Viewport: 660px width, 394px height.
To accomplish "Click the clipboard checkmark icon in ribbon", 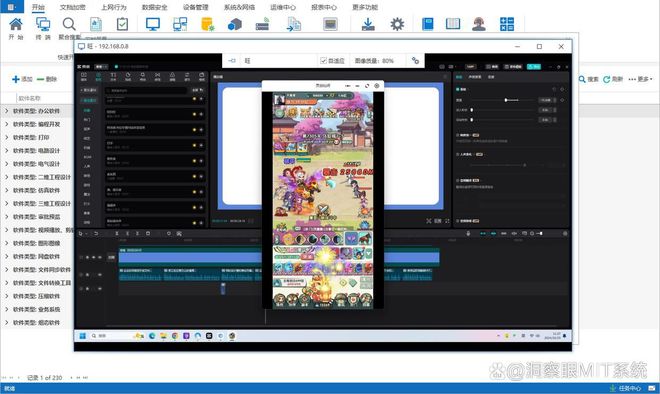I will tap(122, 24).
